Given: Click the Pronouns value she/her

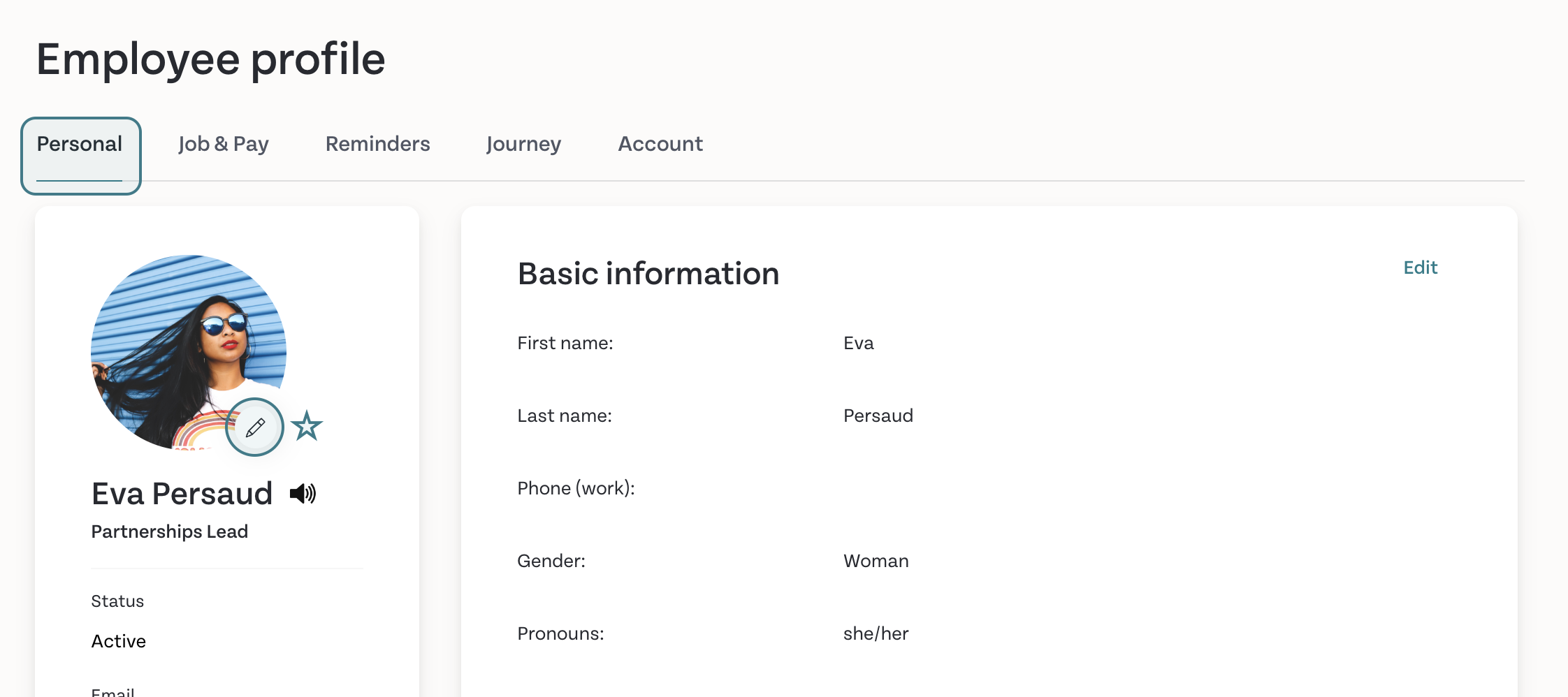Looking at the screenshot, I should pyautogui.click(x=876, y=633).
